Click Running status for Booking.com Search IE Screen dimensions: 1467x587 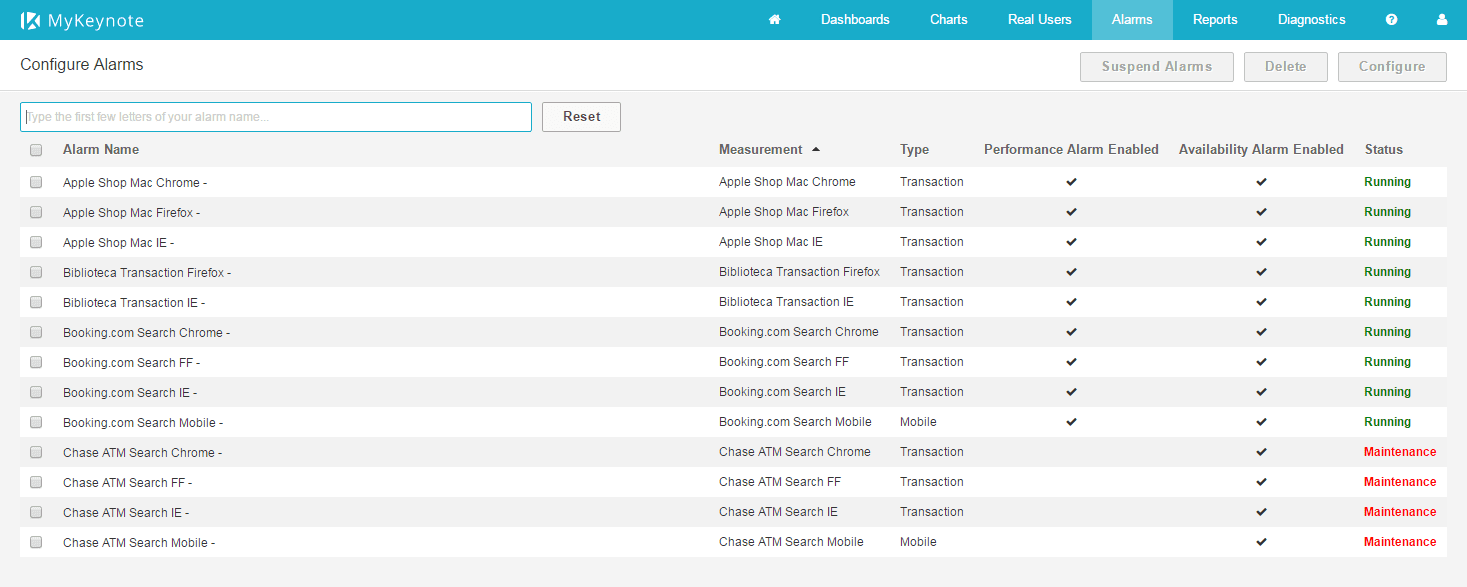(x=1388, y=392)
